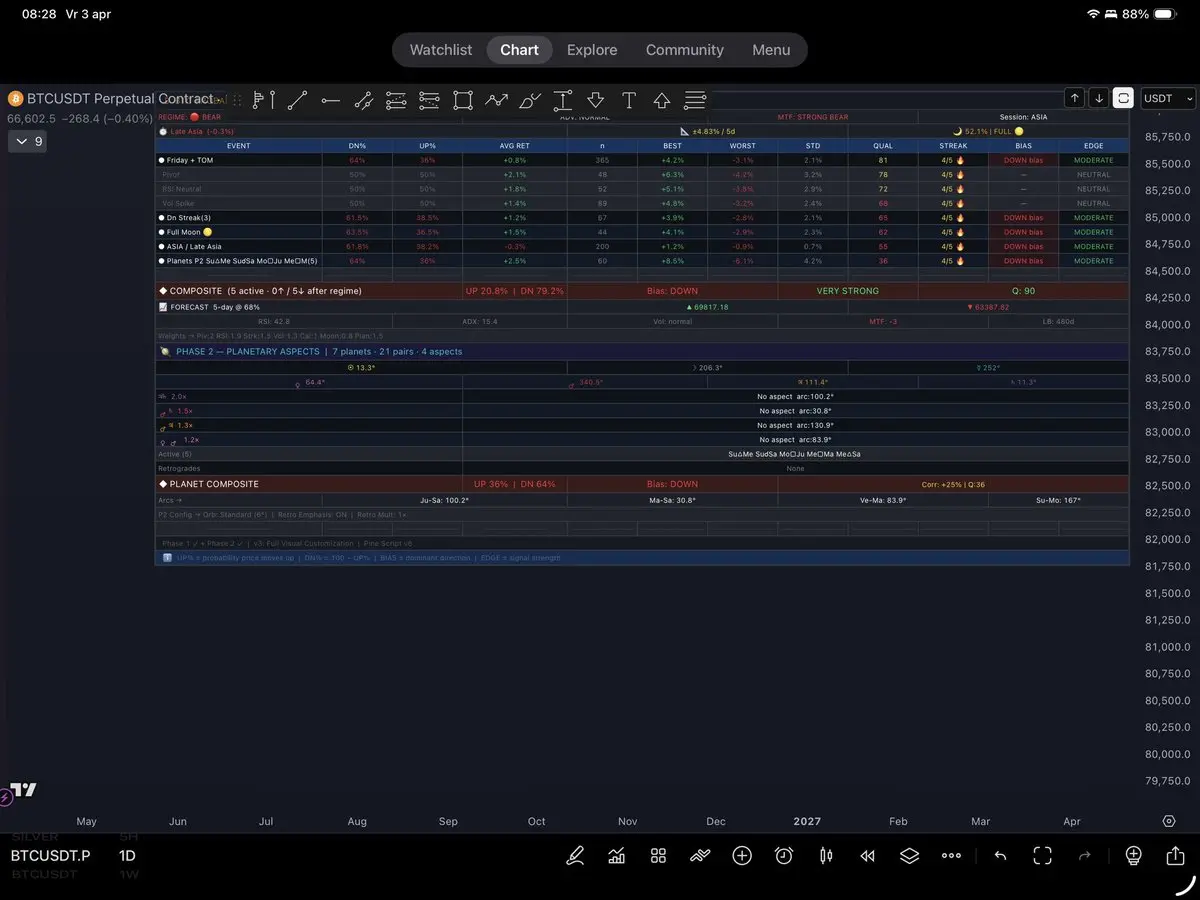Tap the BTCUSDT.P symbol button
Screen dimensions: 1200x900
[50, 856]
